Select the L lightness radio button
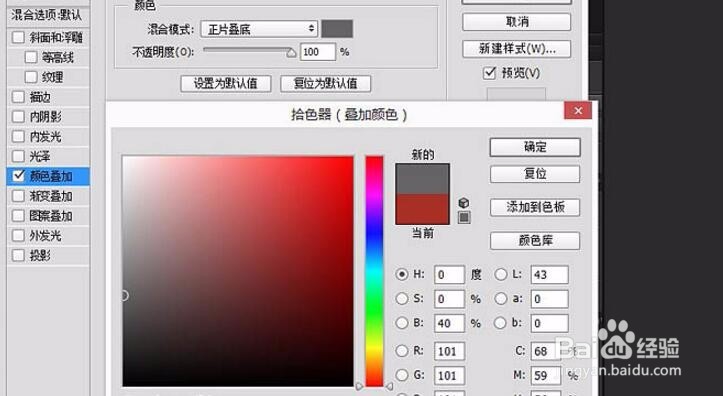 501,274
